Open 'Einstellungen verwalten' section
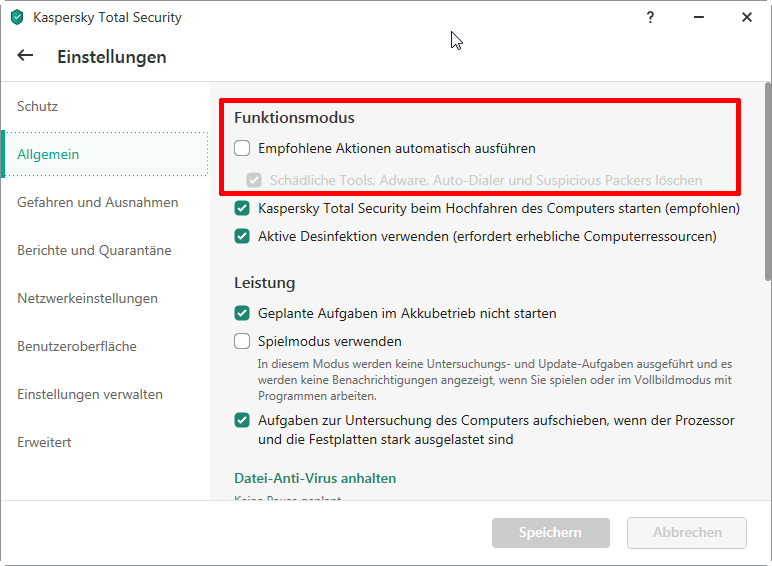This screenshot has width=772, height=566. tap(90, 394)
